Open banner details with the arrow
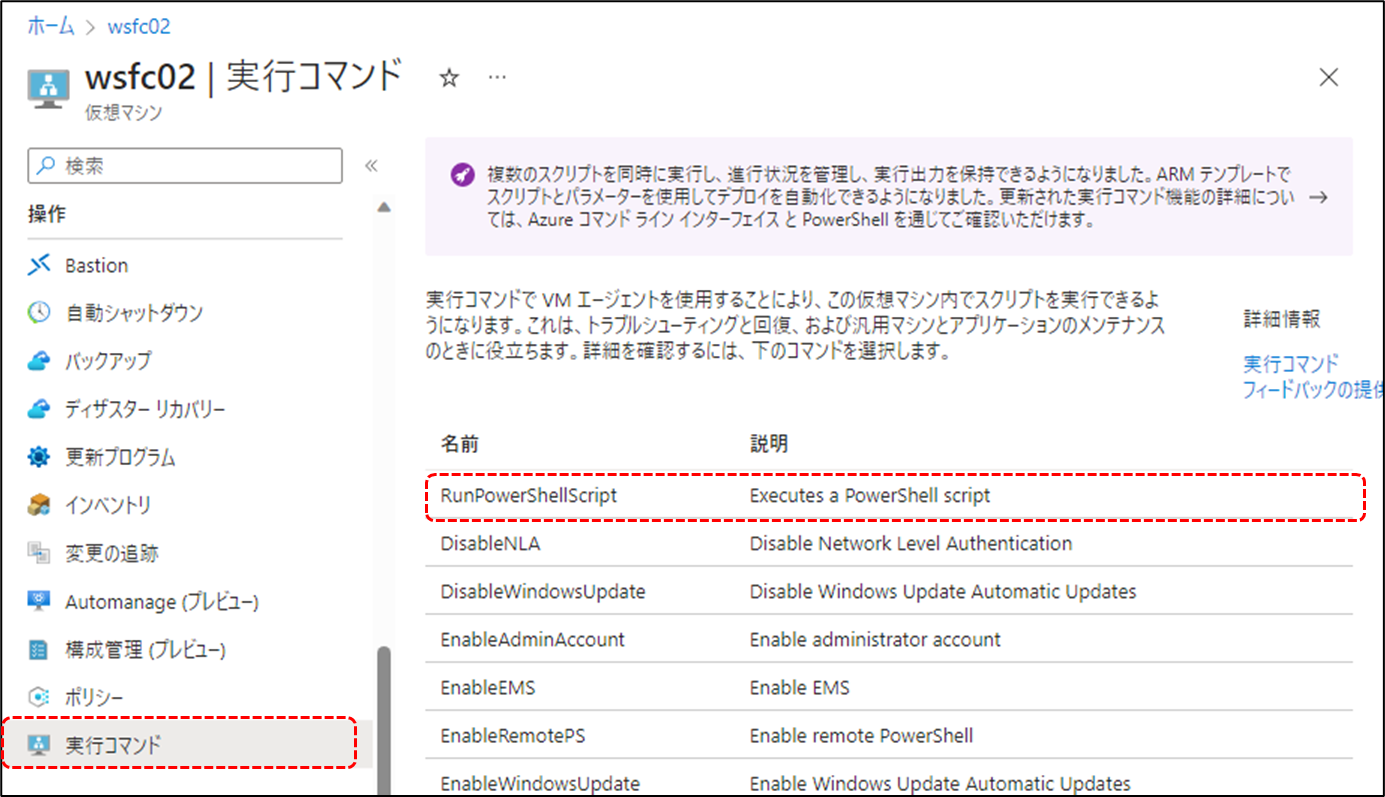The height and width of the screenshot is (797, 1385). tap(1318, 197)
